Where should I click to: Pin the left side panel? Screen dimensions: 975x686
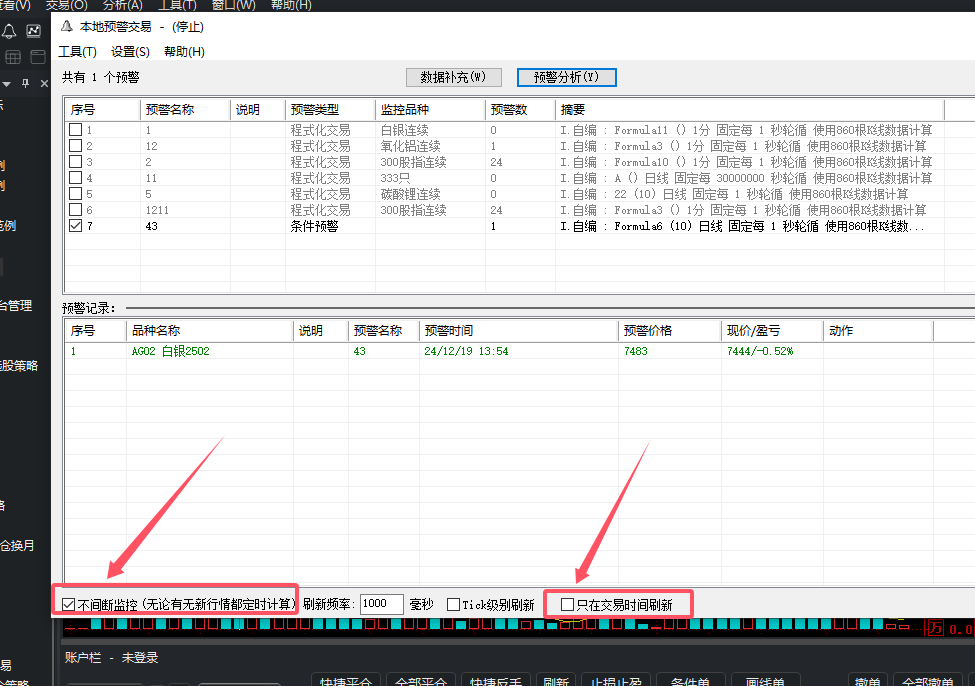(26, 83)
